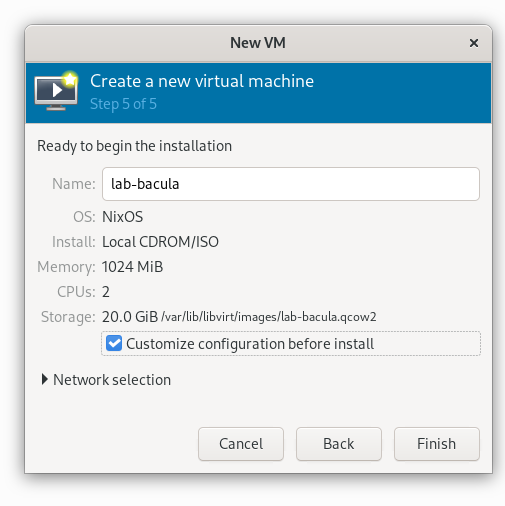Click the lab-bacula.qcow2 storage path

[269, 317]
